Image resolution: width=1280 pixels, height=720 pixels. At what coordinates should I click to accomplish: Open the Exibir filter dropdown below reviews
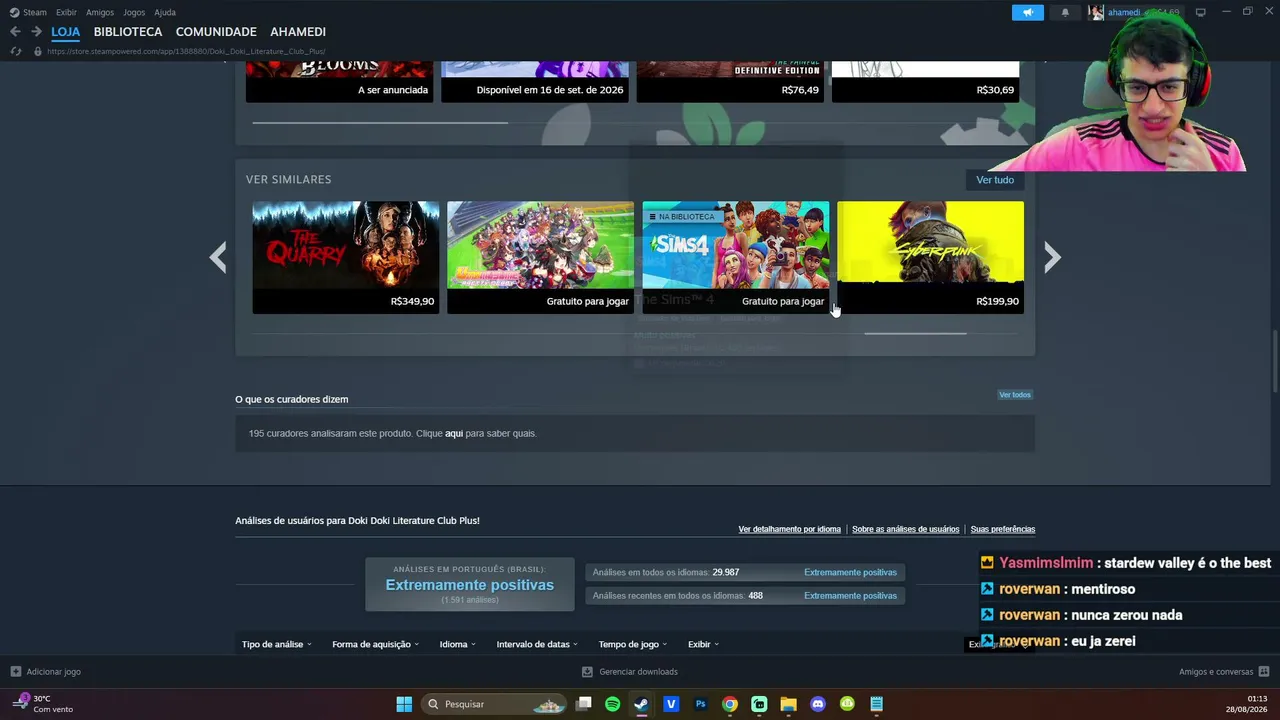(x=704, y=644)
